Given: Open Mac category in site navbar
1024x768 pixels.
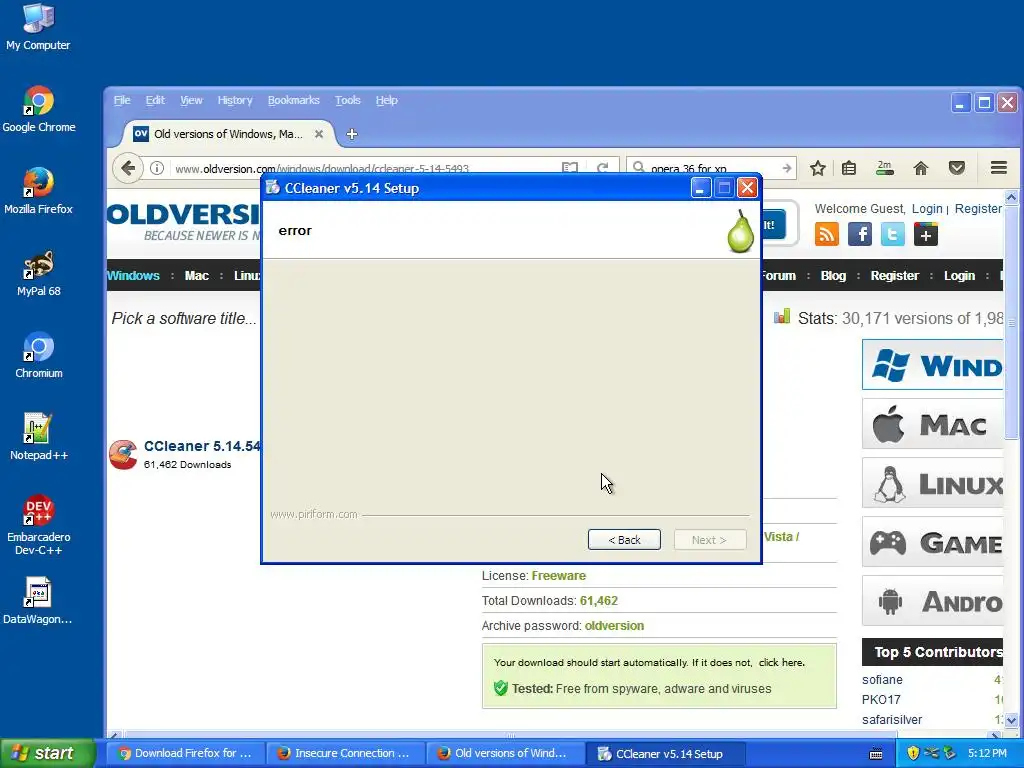Looking at the screenshot, I should (197, 276).
